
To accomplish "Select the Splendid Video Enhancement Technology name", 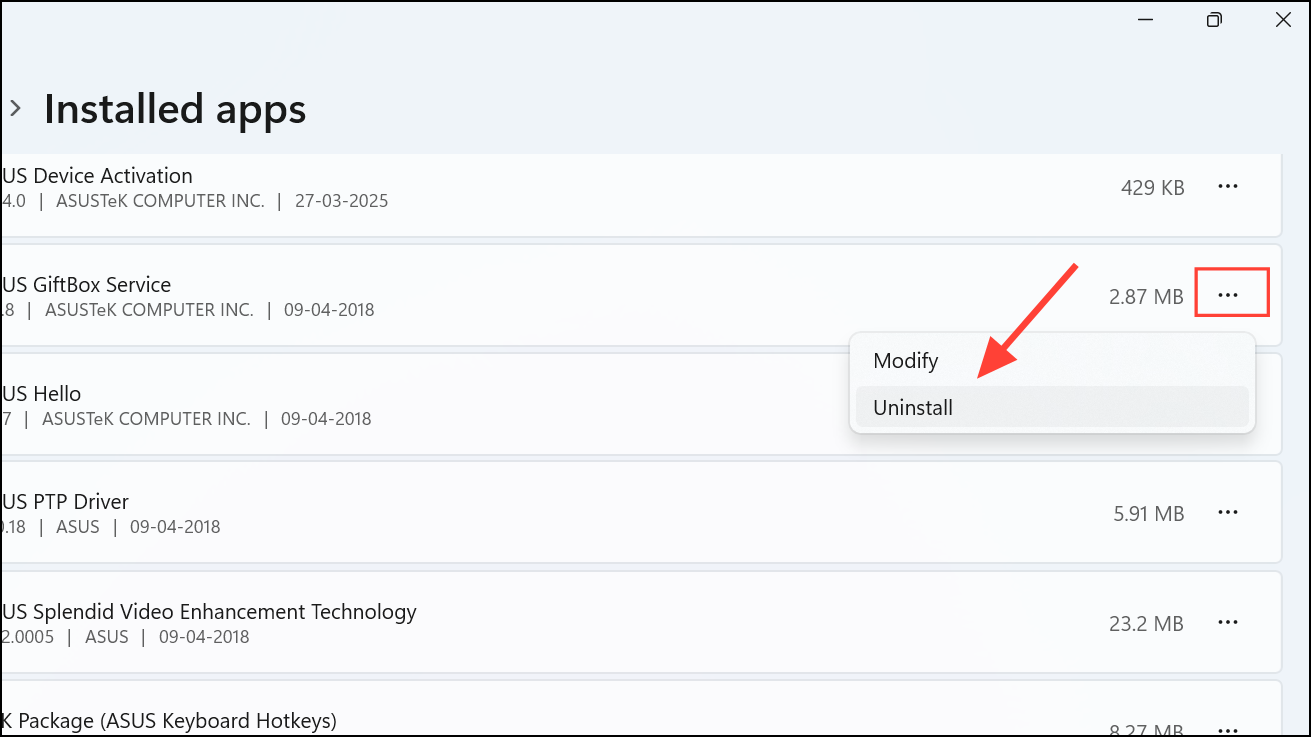I will (x=209, y=612).
